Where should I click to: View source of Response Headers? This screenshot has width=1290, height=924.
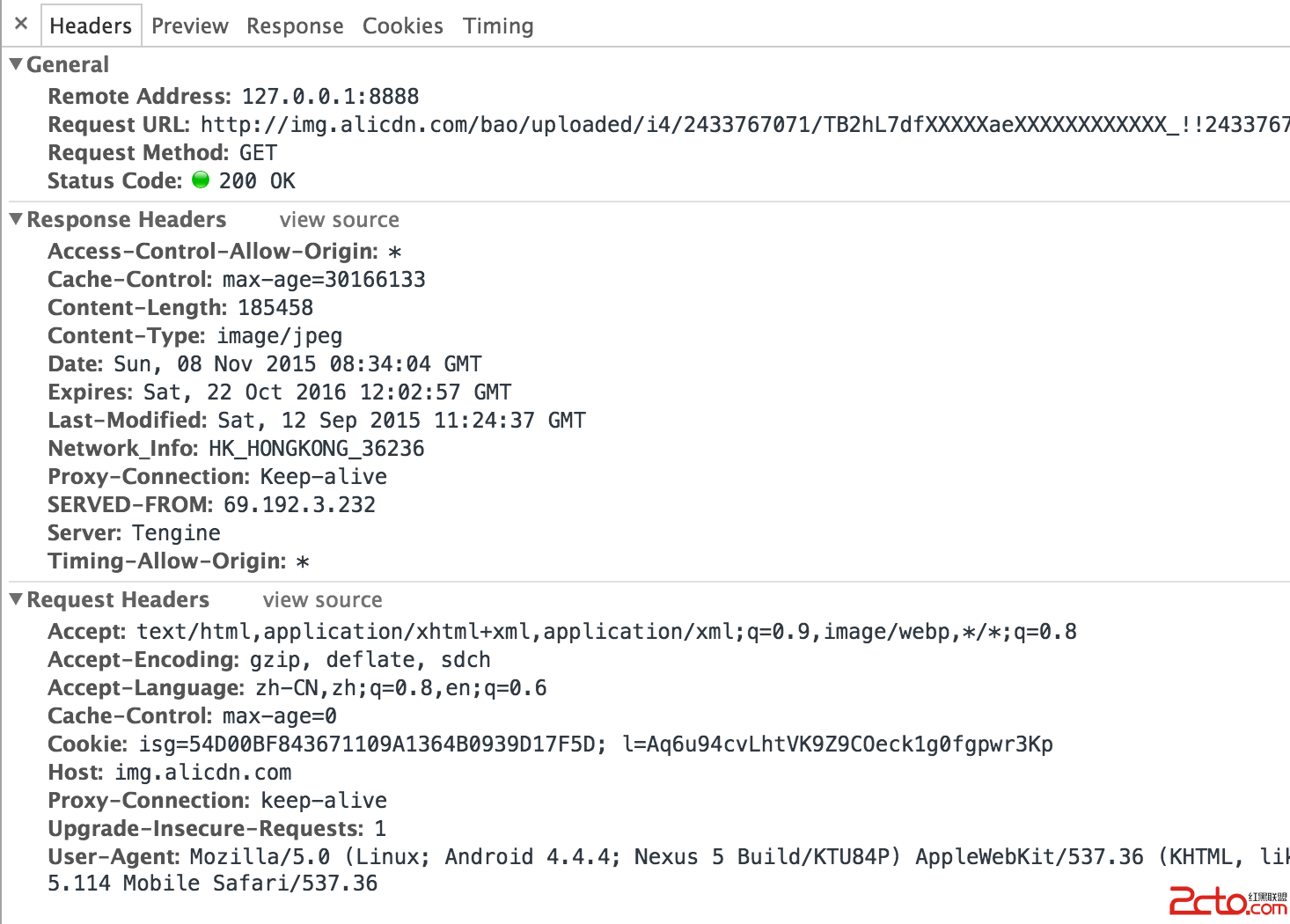click(x=339, y=220)
